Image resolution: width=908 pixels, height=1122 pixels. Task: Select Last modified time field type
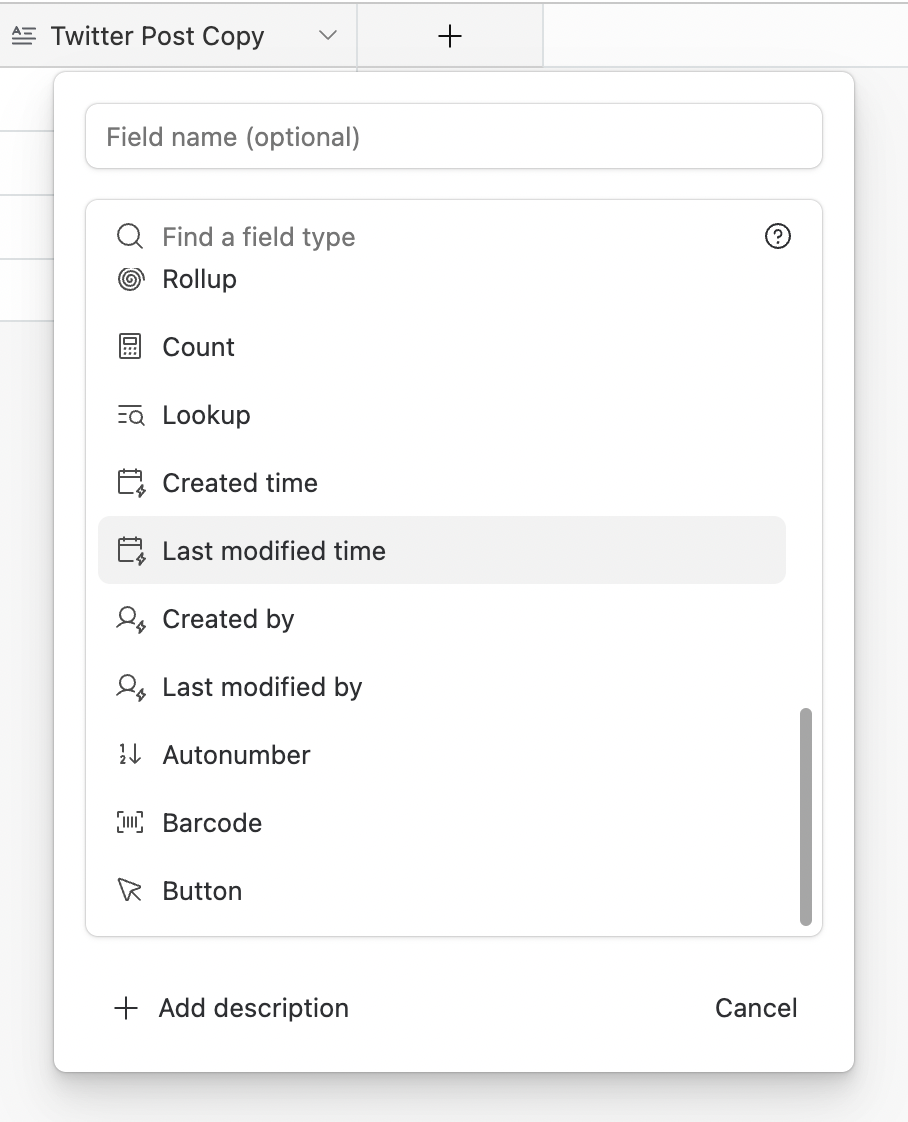coord(274,551)
